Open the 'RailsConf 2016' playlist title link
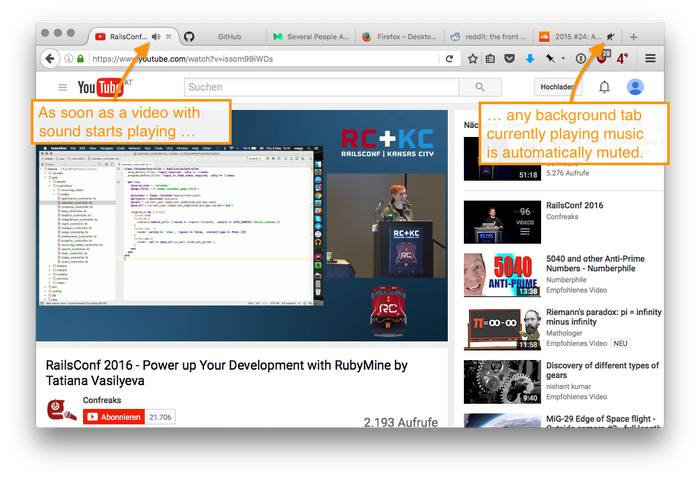 (x=575, y=205)
